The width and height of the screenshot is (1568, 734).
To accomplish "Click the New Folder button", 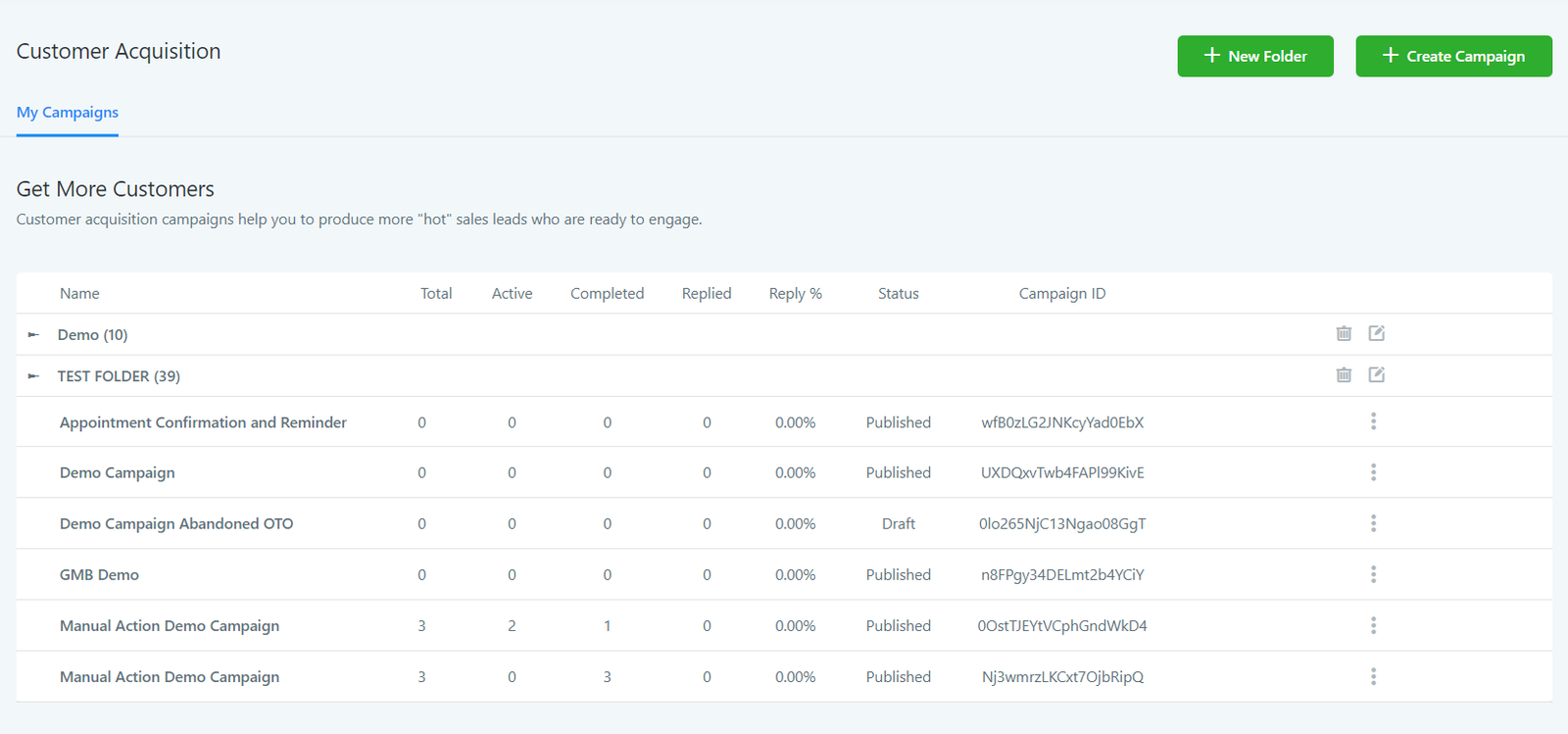I will 1254,56.
